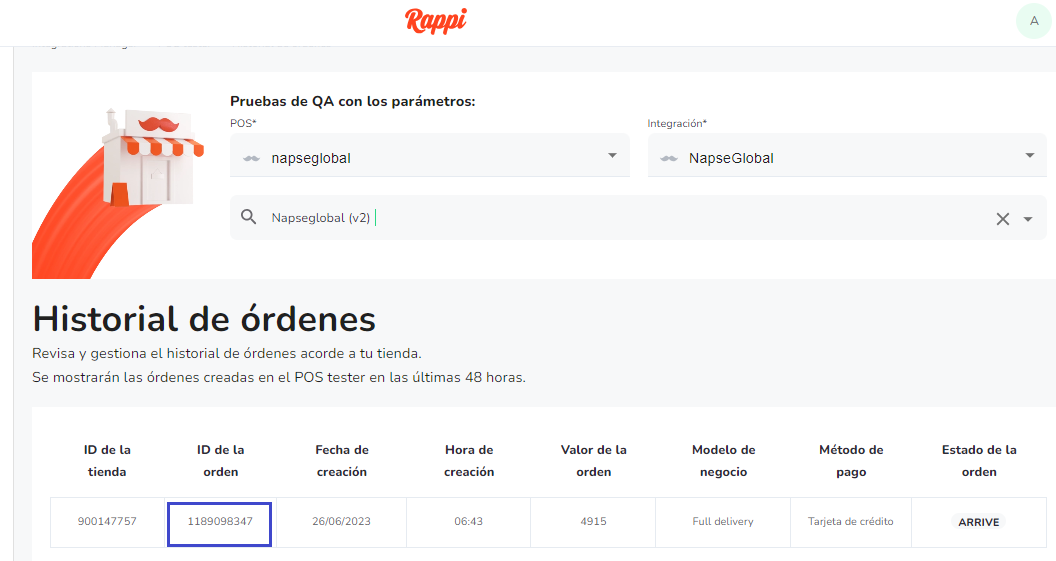
Task: Click the Pruebas de QA heading
Action: tap(353, 102)
